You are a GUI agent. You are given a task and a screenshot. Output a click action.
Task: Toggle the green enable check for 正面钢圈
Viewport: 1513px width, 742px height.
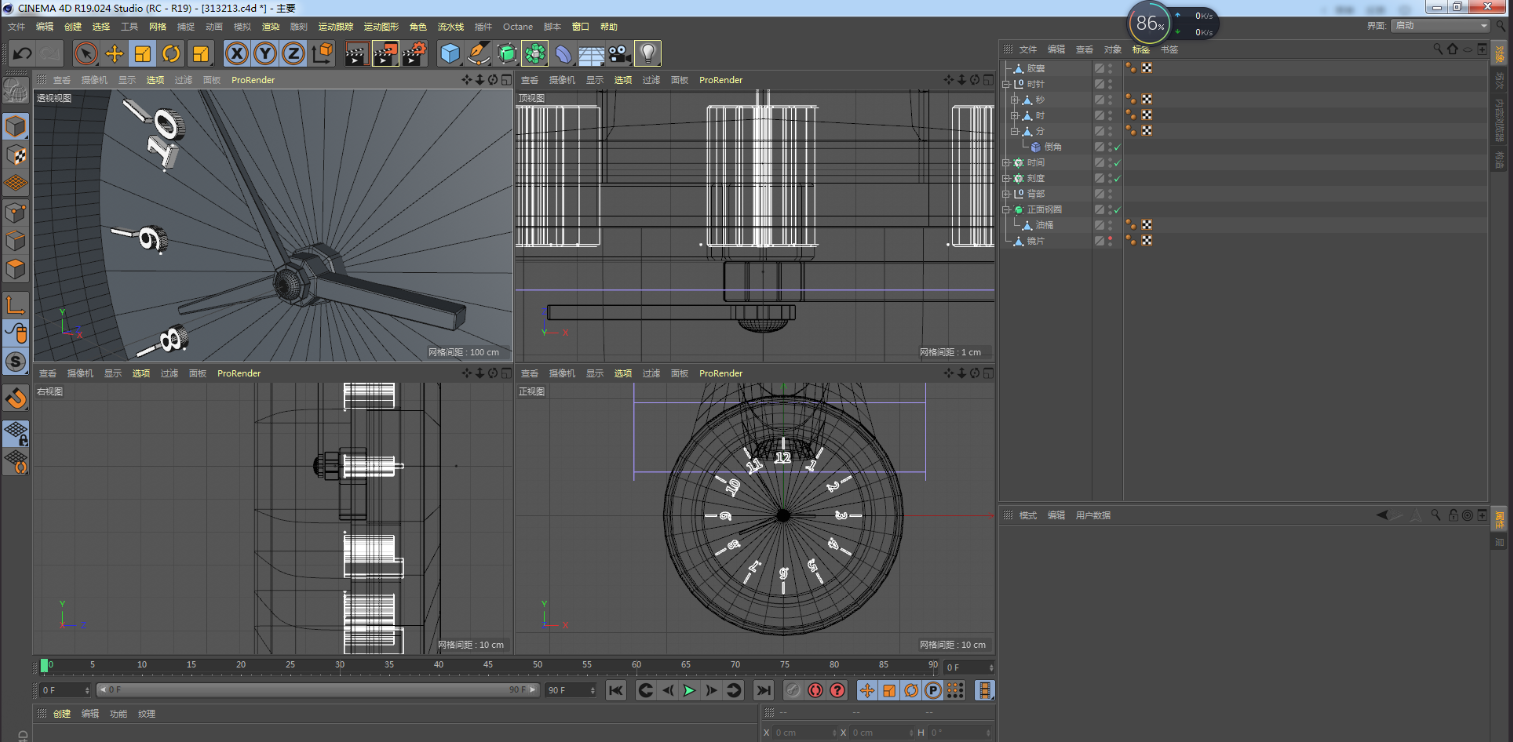1117,209
